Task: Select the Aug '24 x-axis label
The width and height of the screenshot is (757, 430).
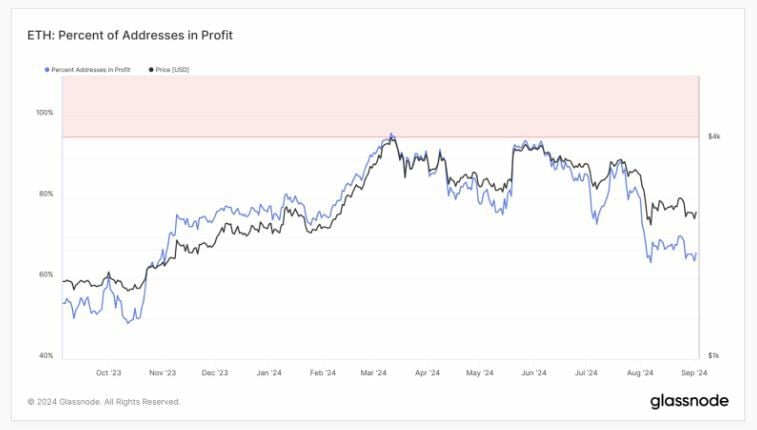Action: click(640, 372)
